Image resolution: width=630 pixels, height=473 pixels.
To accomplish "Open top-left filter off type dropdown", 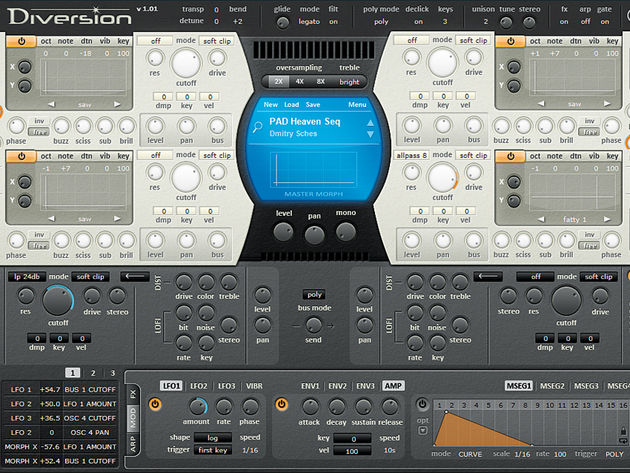I will point(155,41).
